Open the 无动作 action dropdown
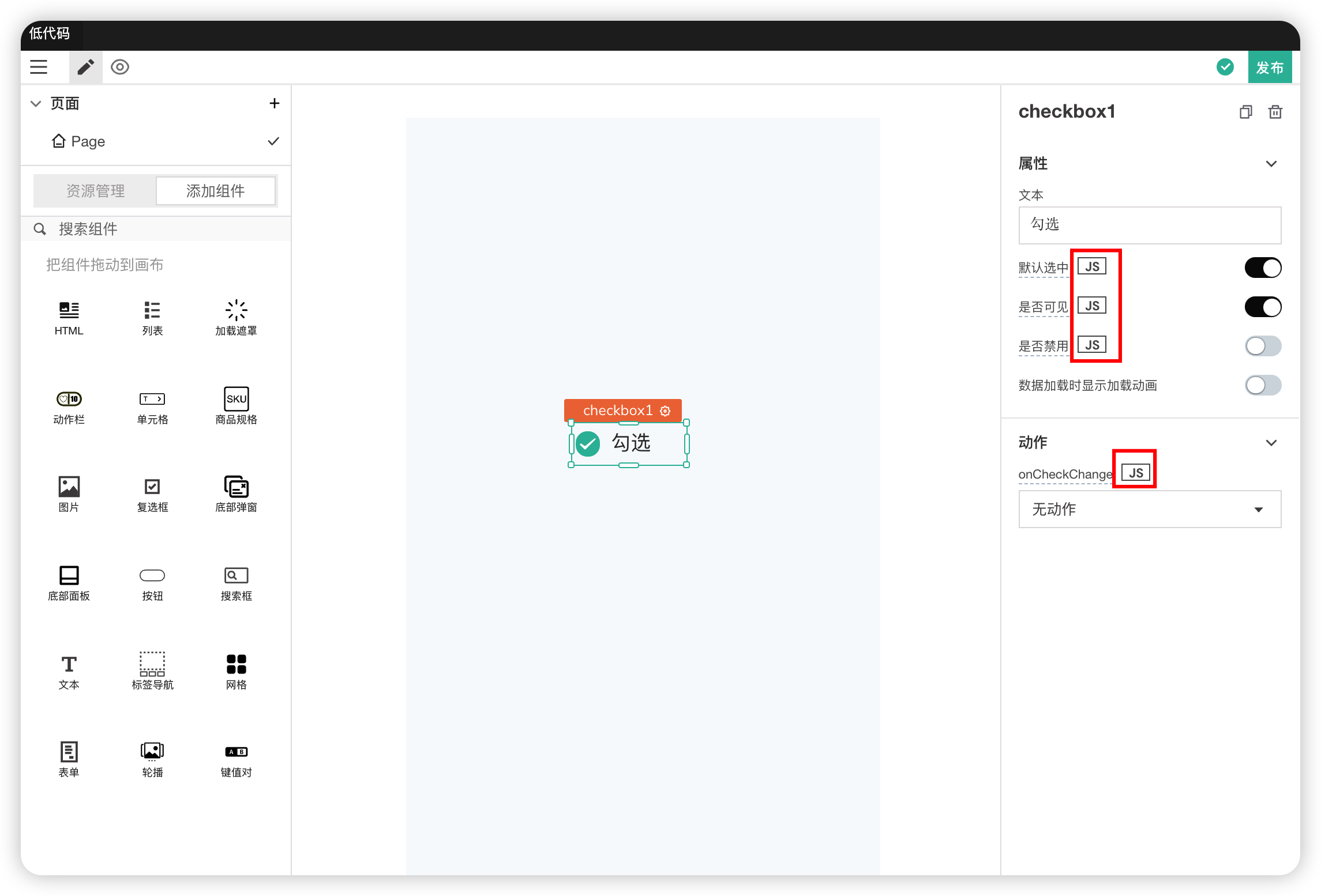The height and width of the screenshot is (896, 1321). pos(1149,509)
